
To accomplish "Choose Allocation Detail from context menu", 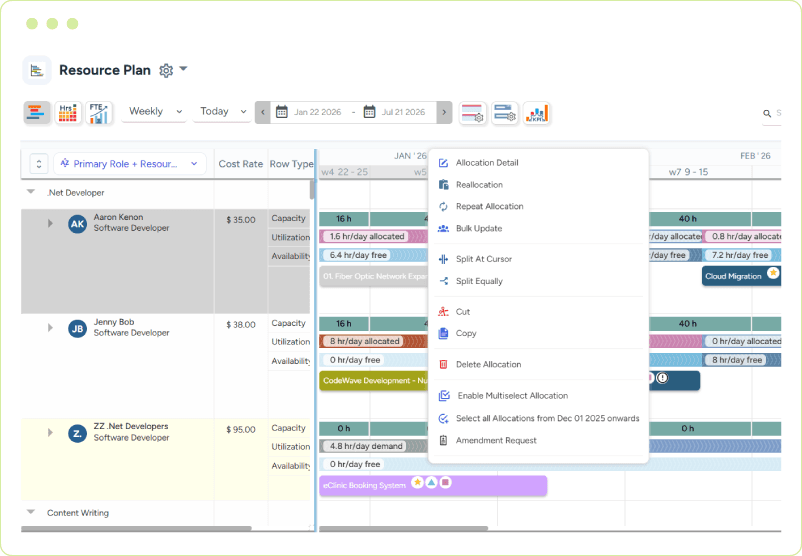I will click(x=538, y=163).
